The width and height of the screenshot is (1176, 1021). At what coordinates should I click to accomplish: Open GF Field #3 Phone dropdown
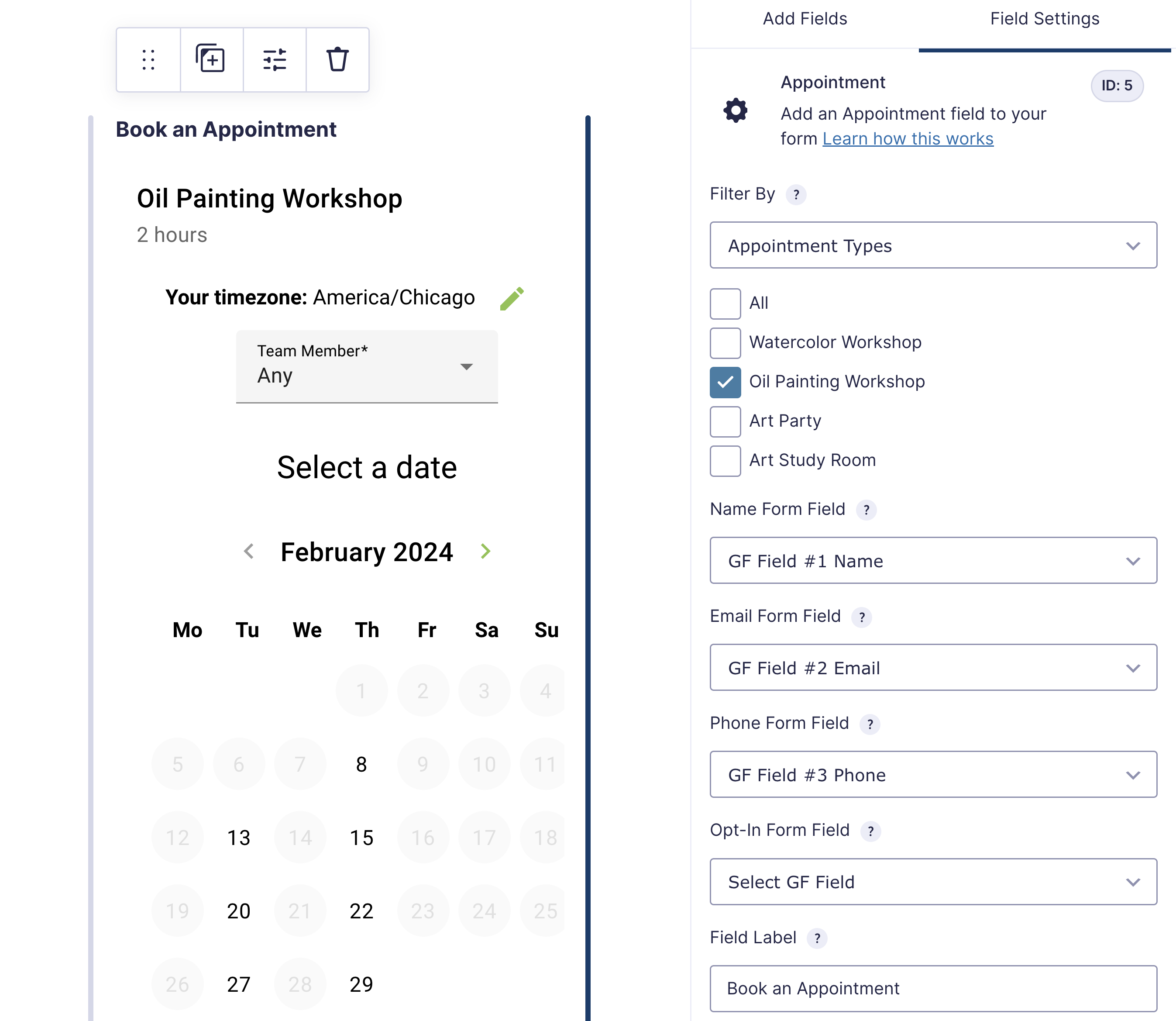coord(933,775)
